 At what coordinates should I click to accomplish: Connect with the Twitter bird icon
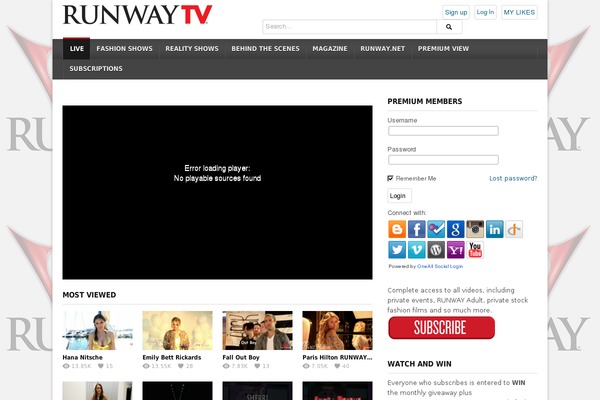(x=397, y=250)
